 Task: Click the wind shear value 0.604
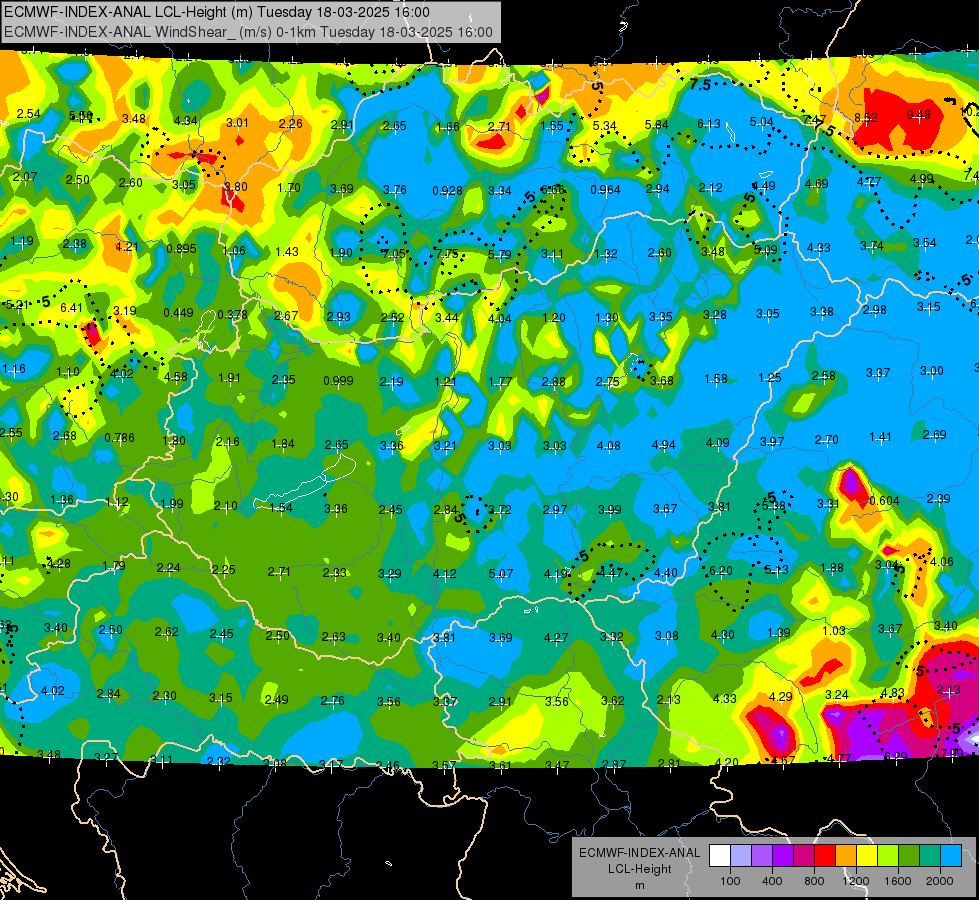tap(884, 500)
